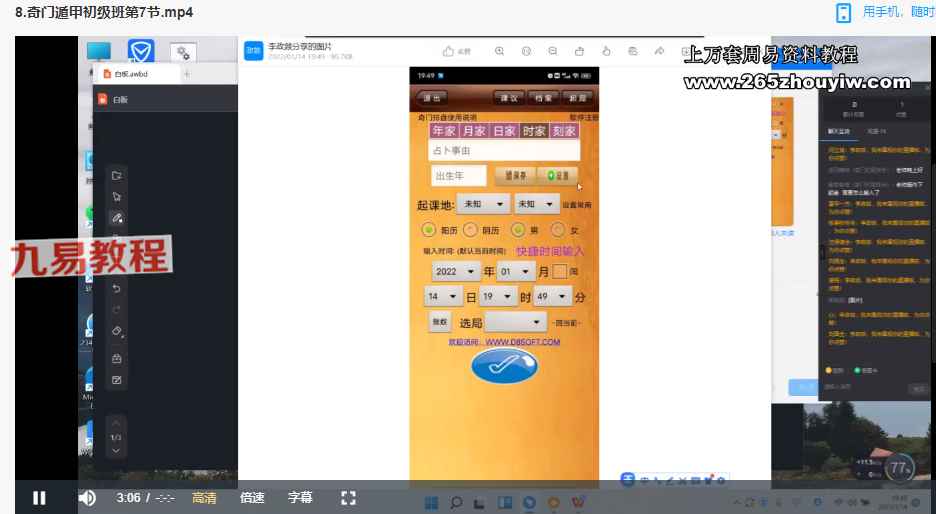Click the 占卜事由 input field
Image resolution: width=936 pixels, height=514 pixels.
[x=503, y=150]
